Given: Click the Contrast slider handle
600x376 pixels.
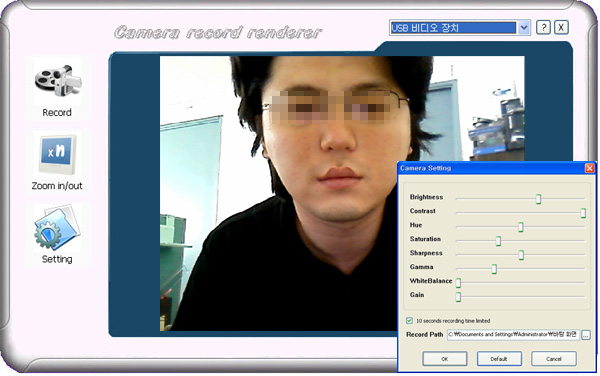Looking at the screenshot, I should 583,213.
